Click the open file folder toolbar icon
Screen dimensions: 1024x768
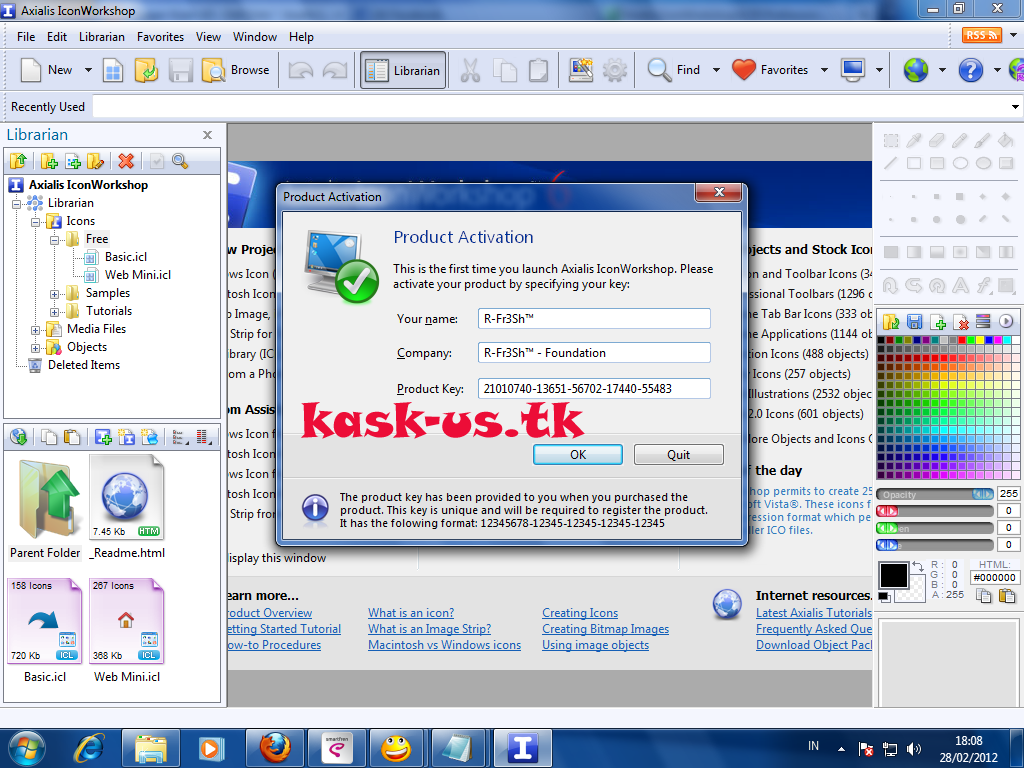[146, 70]
